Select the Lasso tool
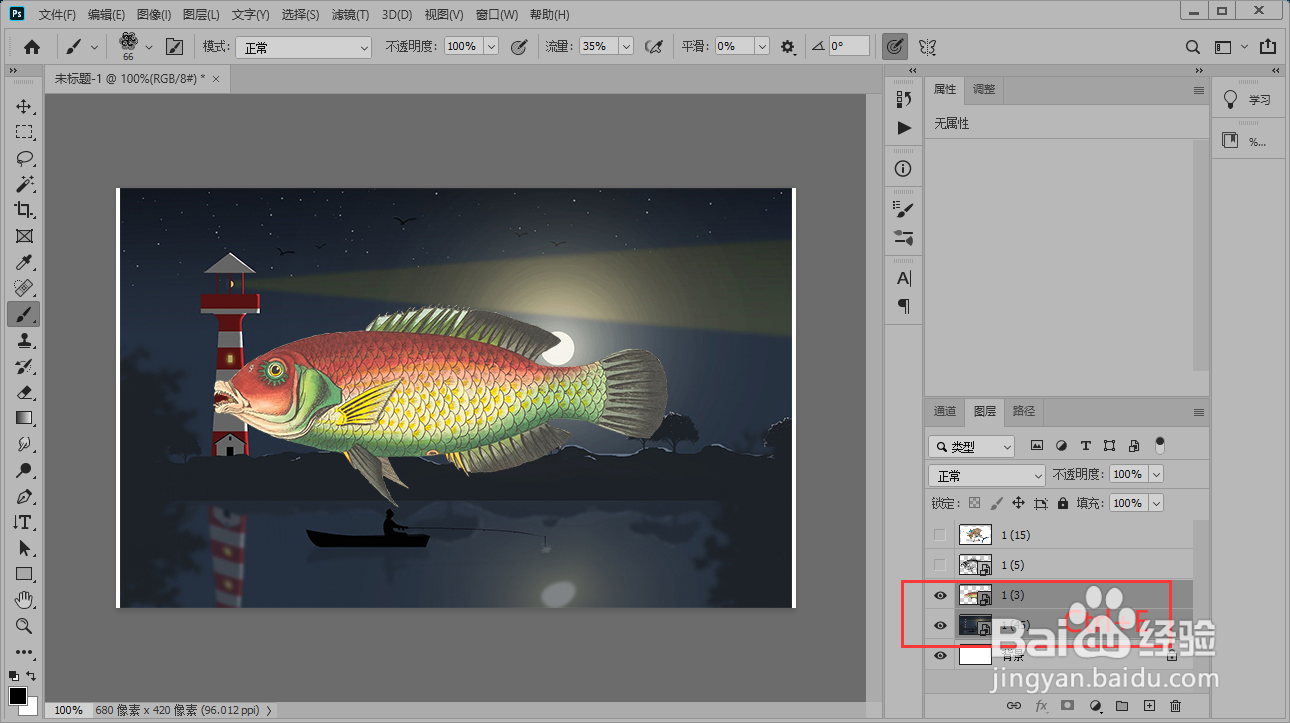Viewport: 1290px width, 723px height. [x=24, y=158]
